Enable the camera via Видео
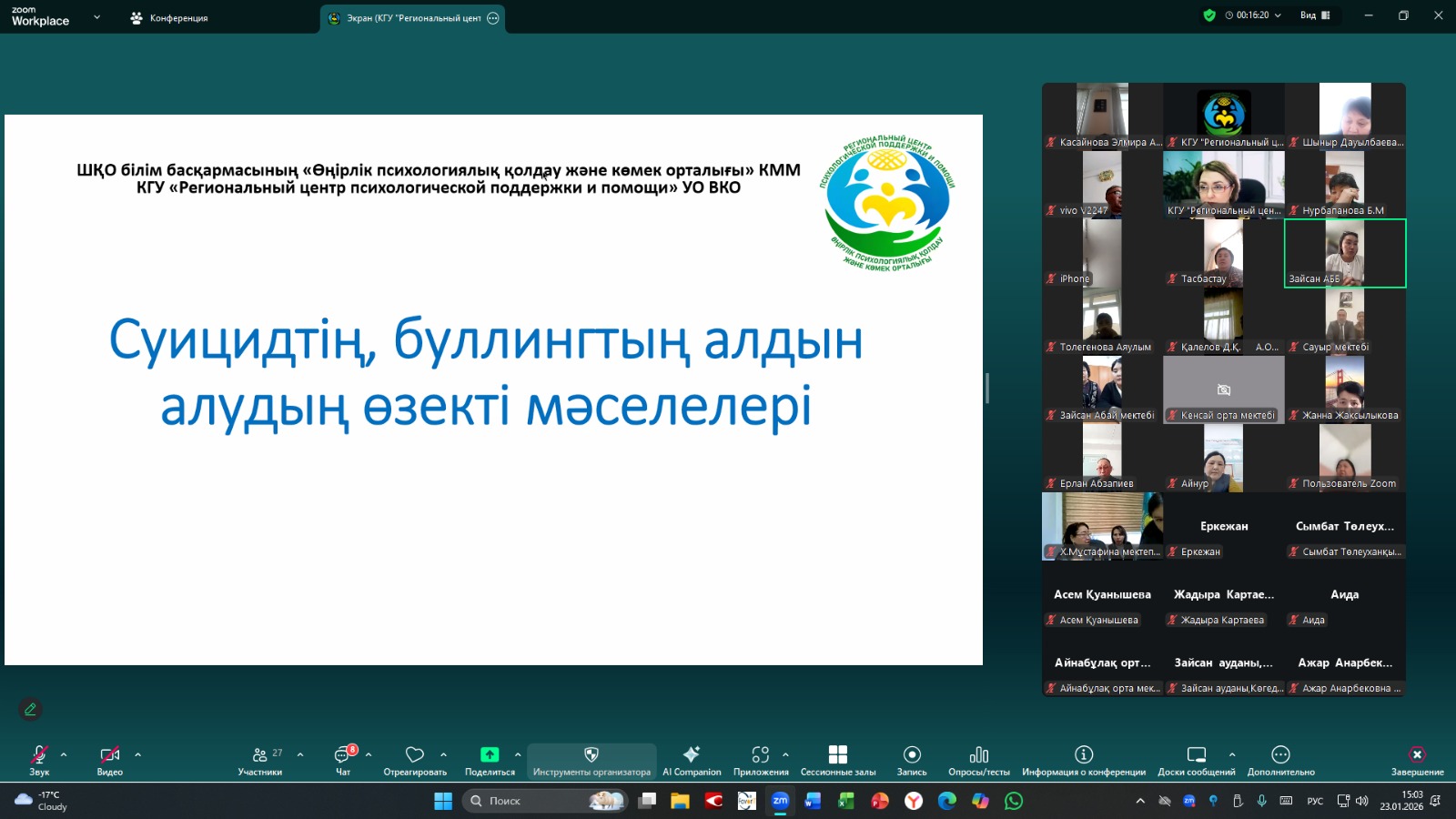This screenshot has height=819, width=1456. click(x=109, y=755)
